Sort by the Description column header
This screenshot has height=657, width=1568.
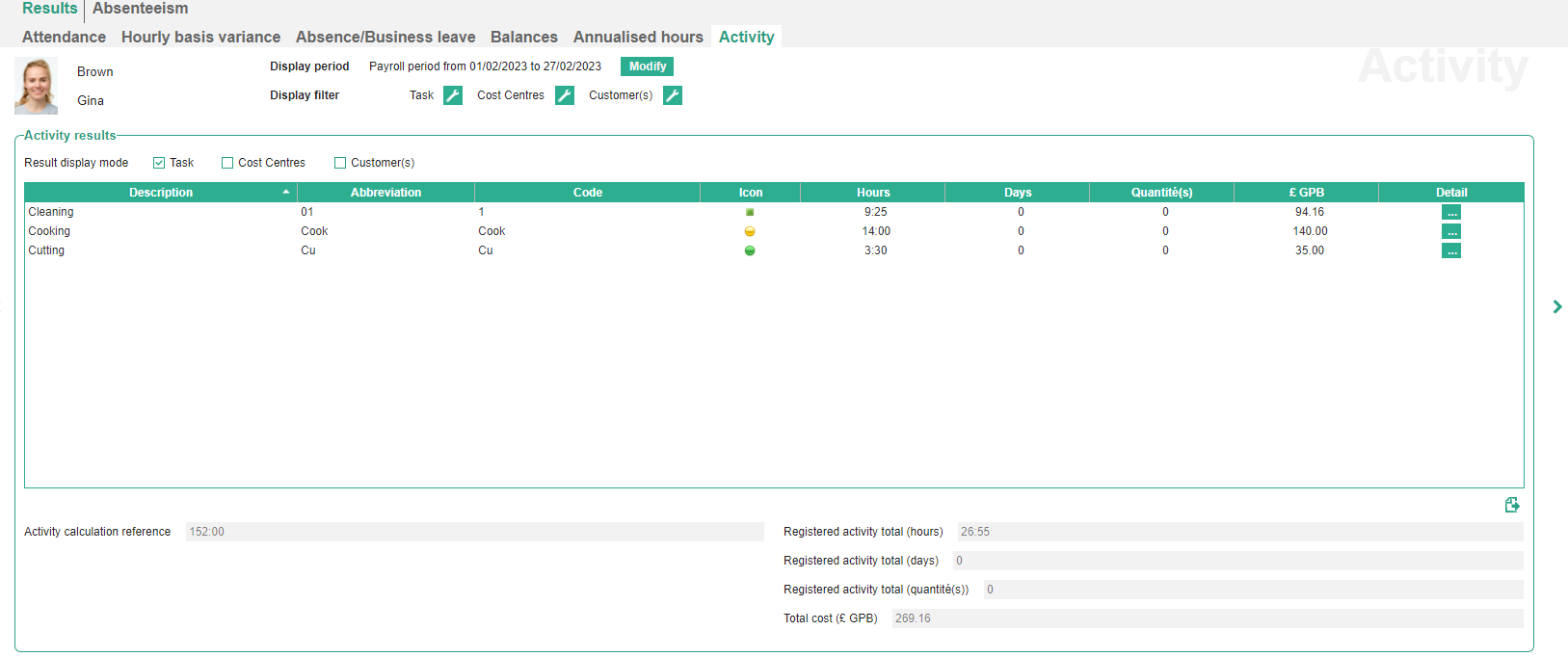click(x=161, y=193)
